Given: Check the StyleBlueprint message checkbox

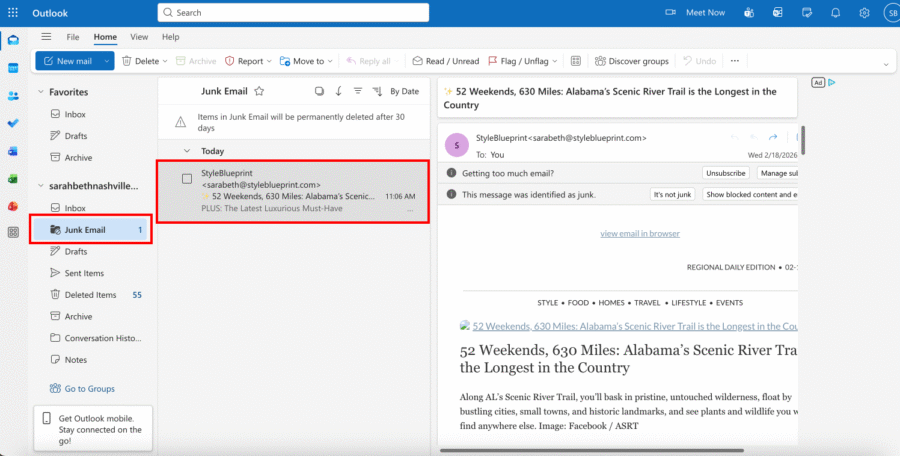Looking at the screenshot, I should click(187, 179).
